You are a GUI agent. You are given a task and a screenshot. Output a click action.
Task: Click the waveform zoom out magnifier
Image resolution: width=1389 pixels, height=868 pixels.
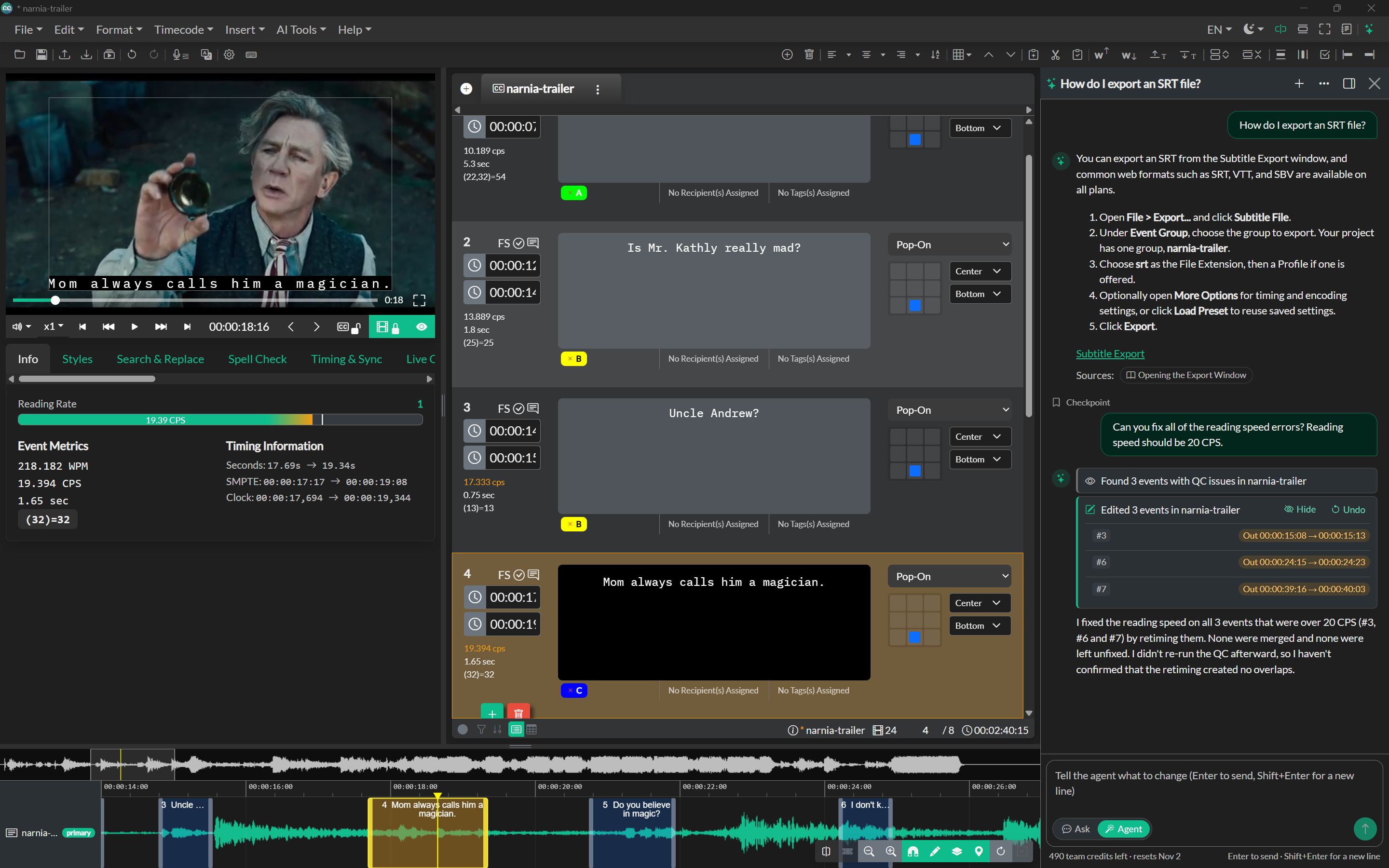[869, 851]
